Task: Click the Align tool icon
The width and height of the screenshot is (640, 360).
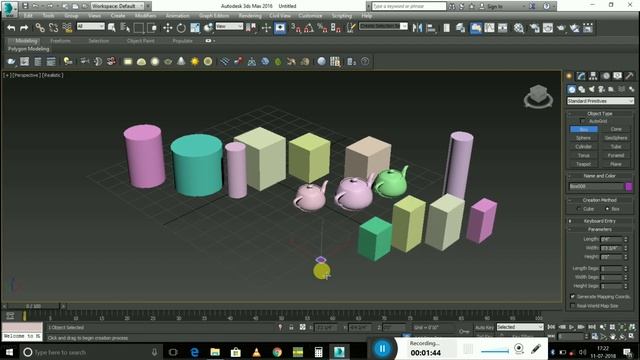Action: coord(430,28)
